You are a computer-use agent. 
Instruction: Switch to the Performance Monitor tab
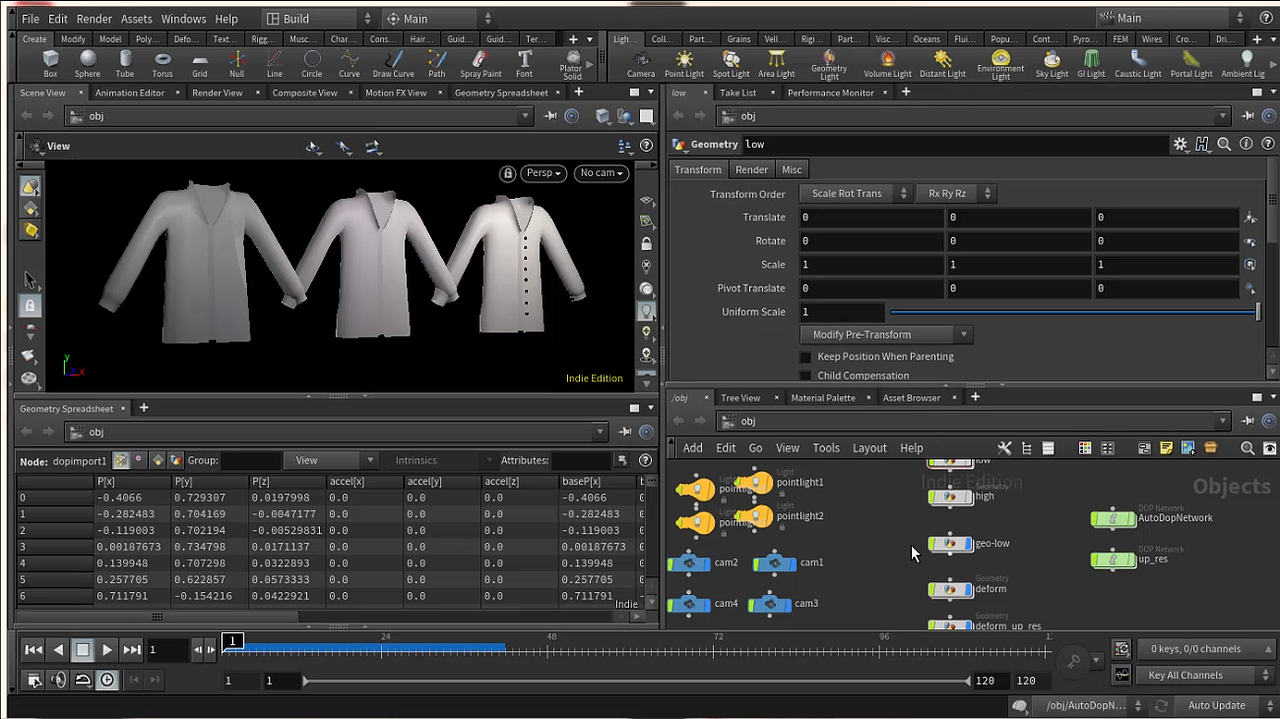point(830,93)
